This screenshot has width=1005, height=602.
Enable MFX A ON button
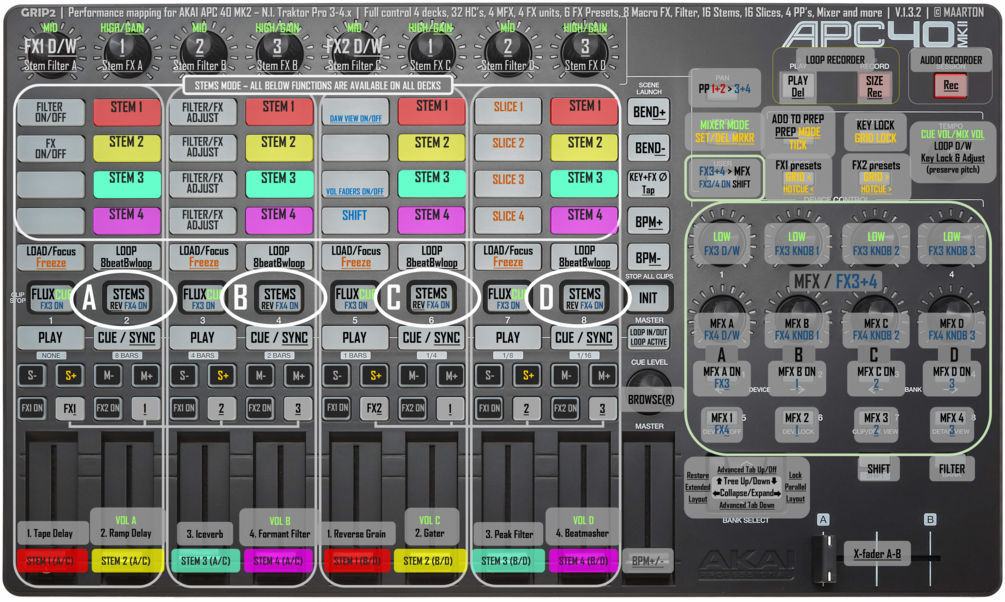(722, 377)
